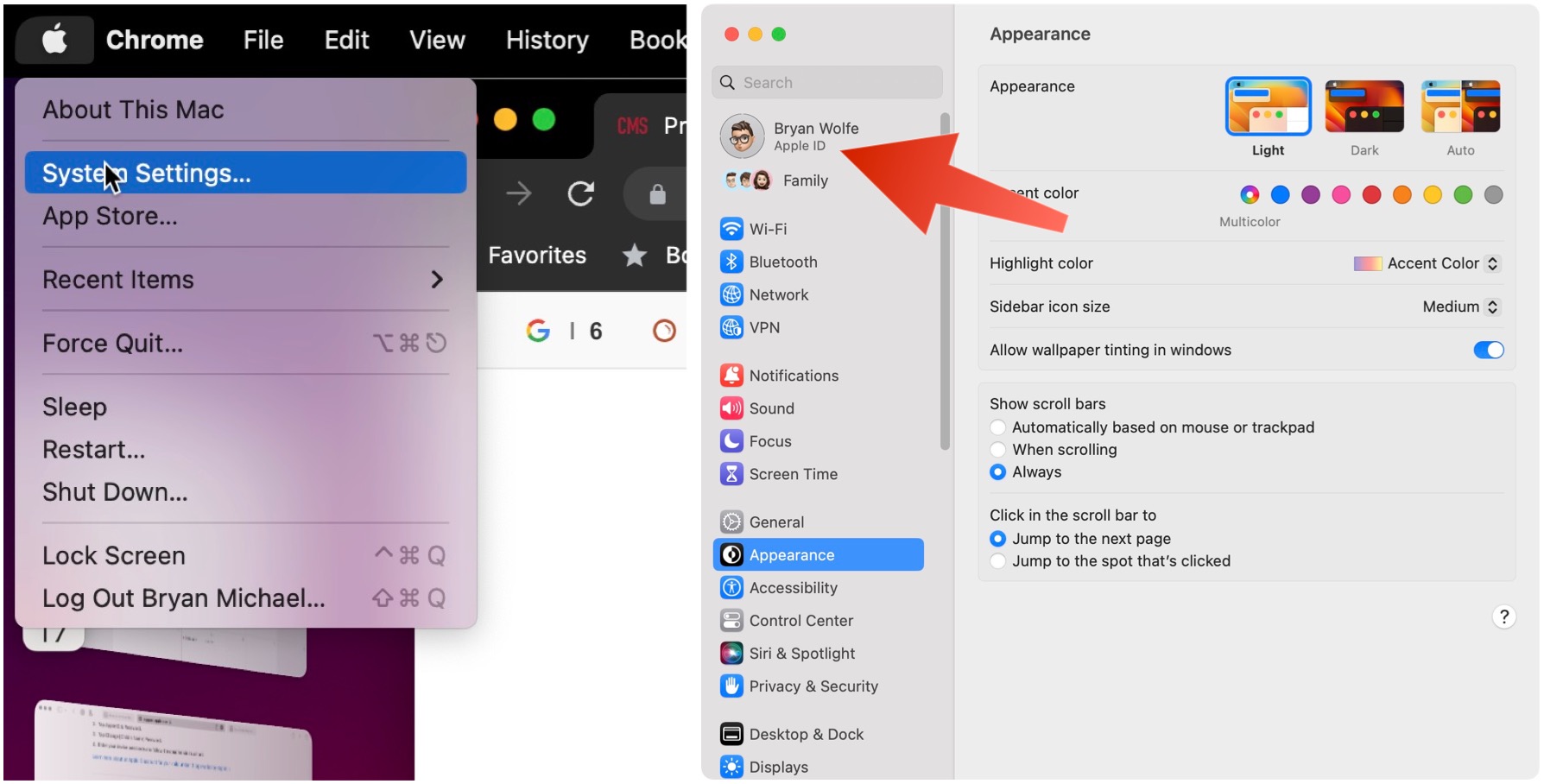Click the General gear icon
Viewport: 1544px width, 784px height.
[731, 522]
